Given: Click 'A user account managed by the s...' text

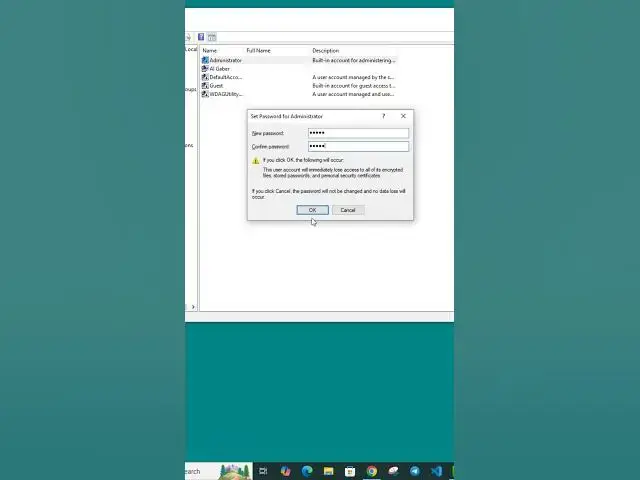Looking at the screenshot, I should click(353, 77).
